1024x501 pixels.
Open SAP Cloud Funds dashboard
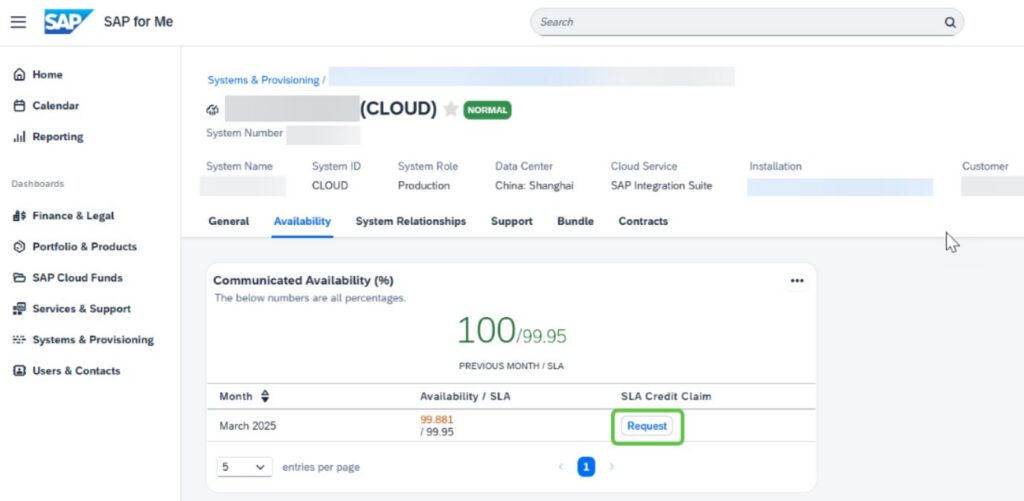click(x=77, y=278)
